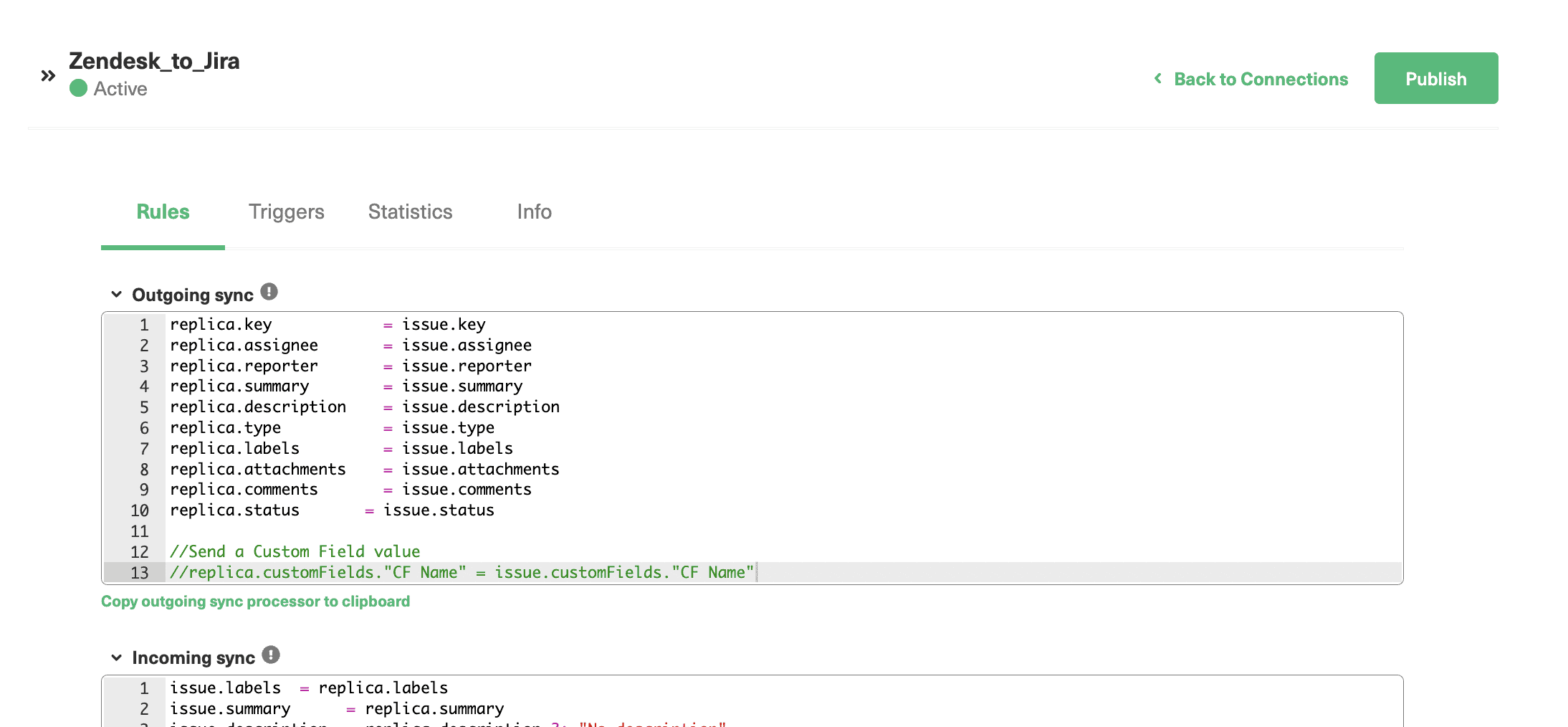This screenshot has height=727, width=1568.
Task: Click line 10 containing replica.status
Action: pyautogui.click(x=332, y=510)
